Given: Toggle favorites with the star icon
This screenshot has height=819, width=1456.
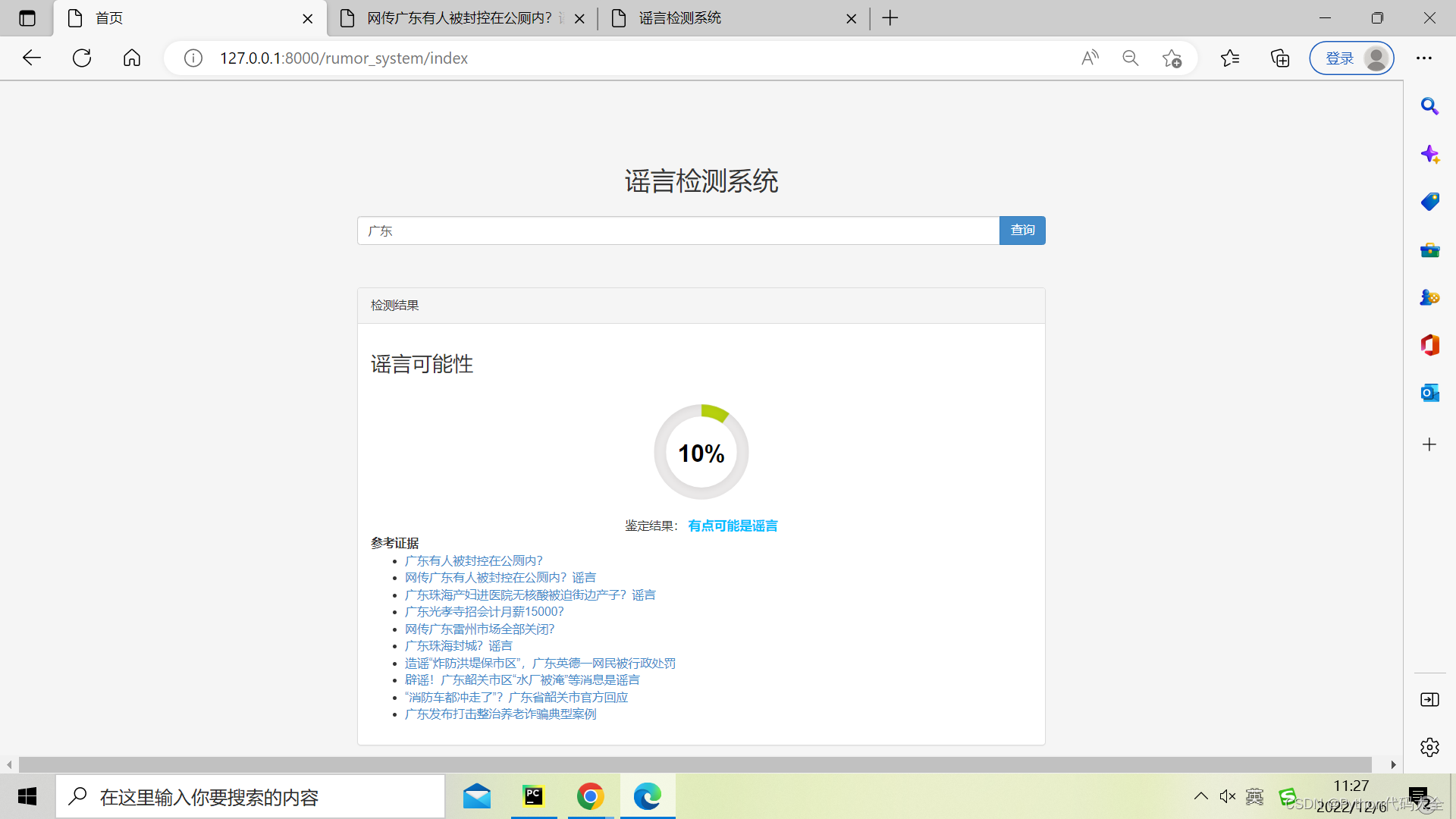Looking at the screenshot, I should point(1230,58).
